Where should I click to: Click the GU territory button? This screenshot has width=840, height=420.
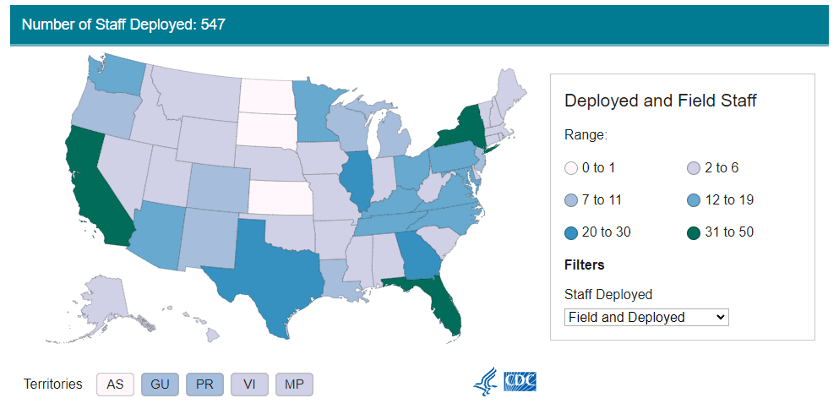(160, 384)
